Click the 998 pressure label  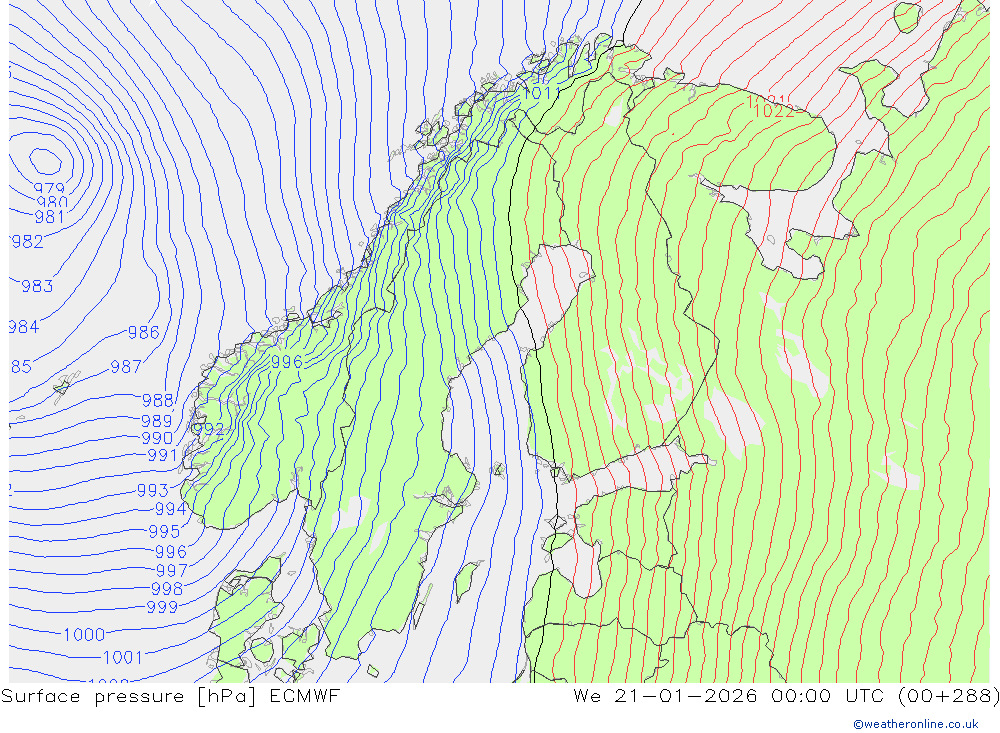tap(167, 588)
